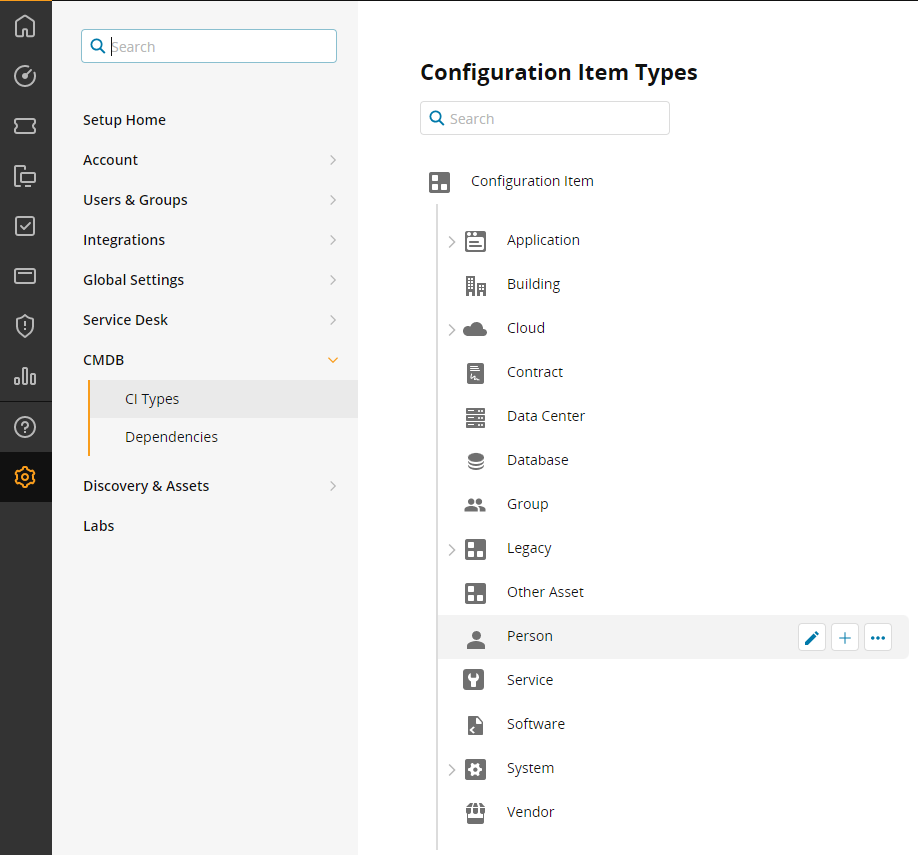This screenshot has width=918, height=855.
Task: Expand the Application CI type
Action: [452, 241]
